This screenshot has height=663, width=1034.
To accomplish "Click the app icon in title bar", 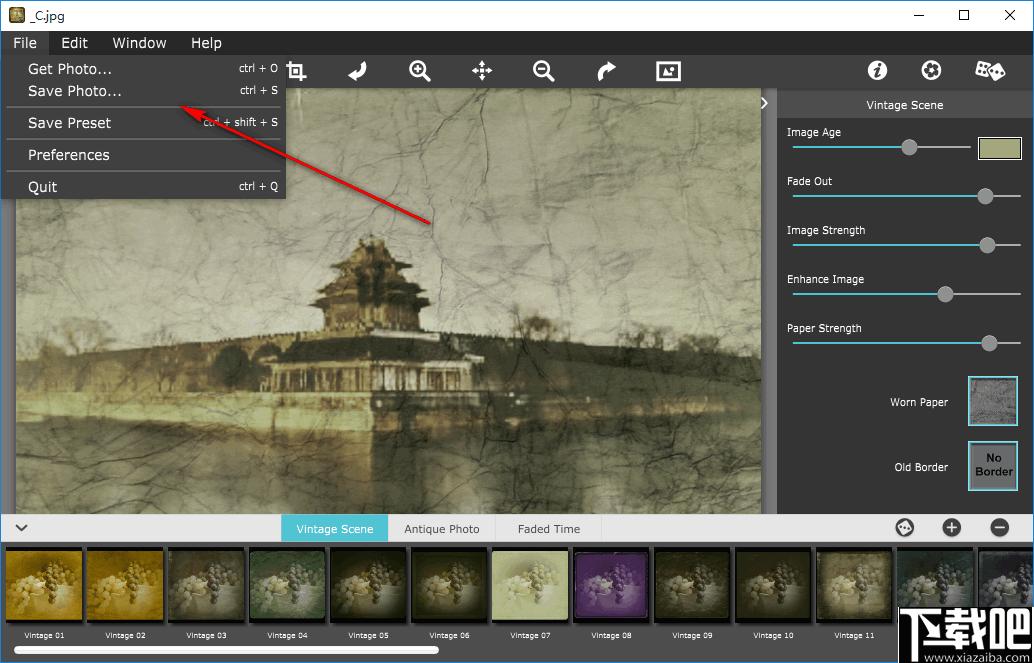I will (x=16, y=15).
